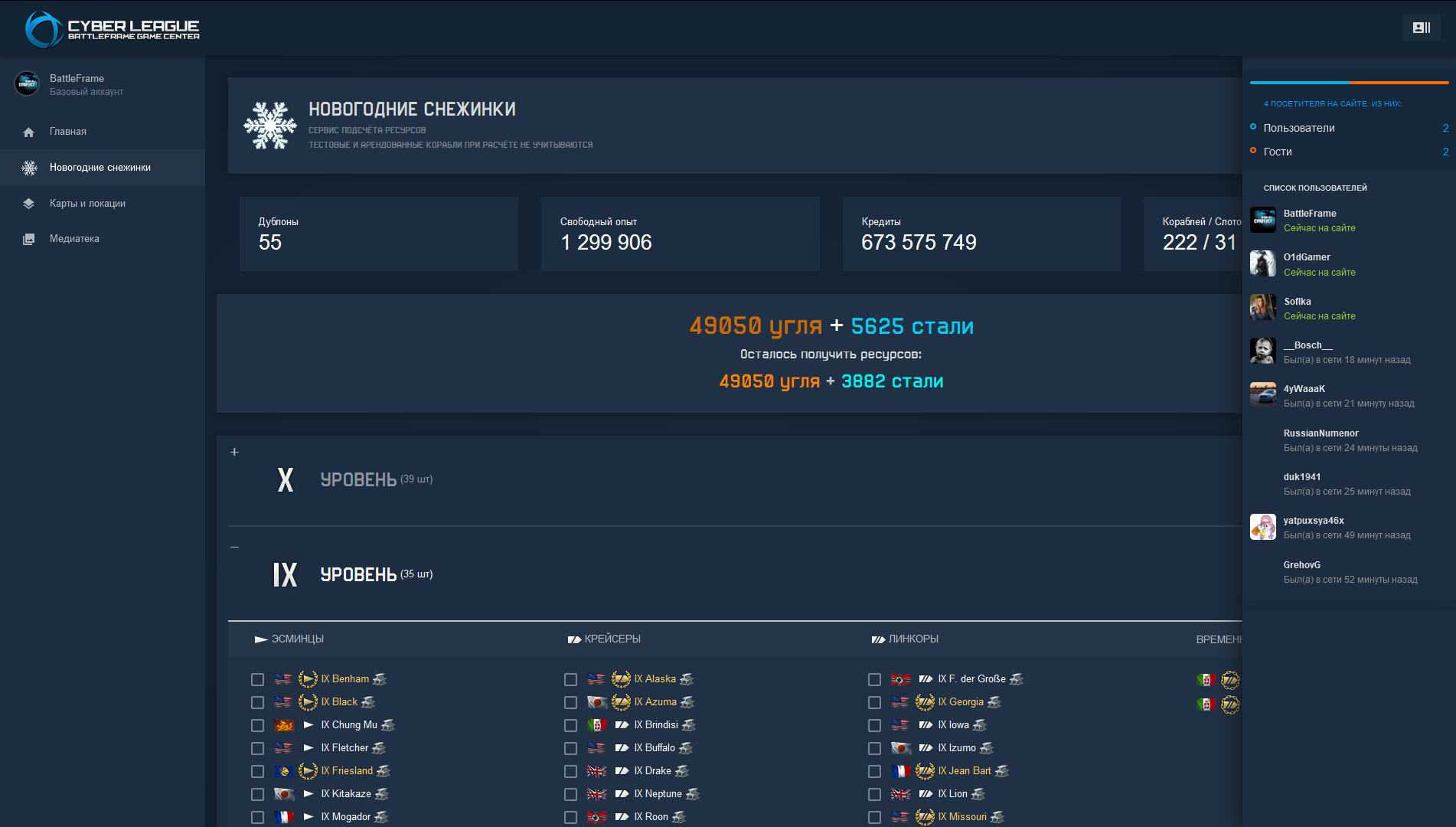1456x827 pixels.
Task: Click the premium destroyer badge of IX Black
Action: tap(308, 702)
